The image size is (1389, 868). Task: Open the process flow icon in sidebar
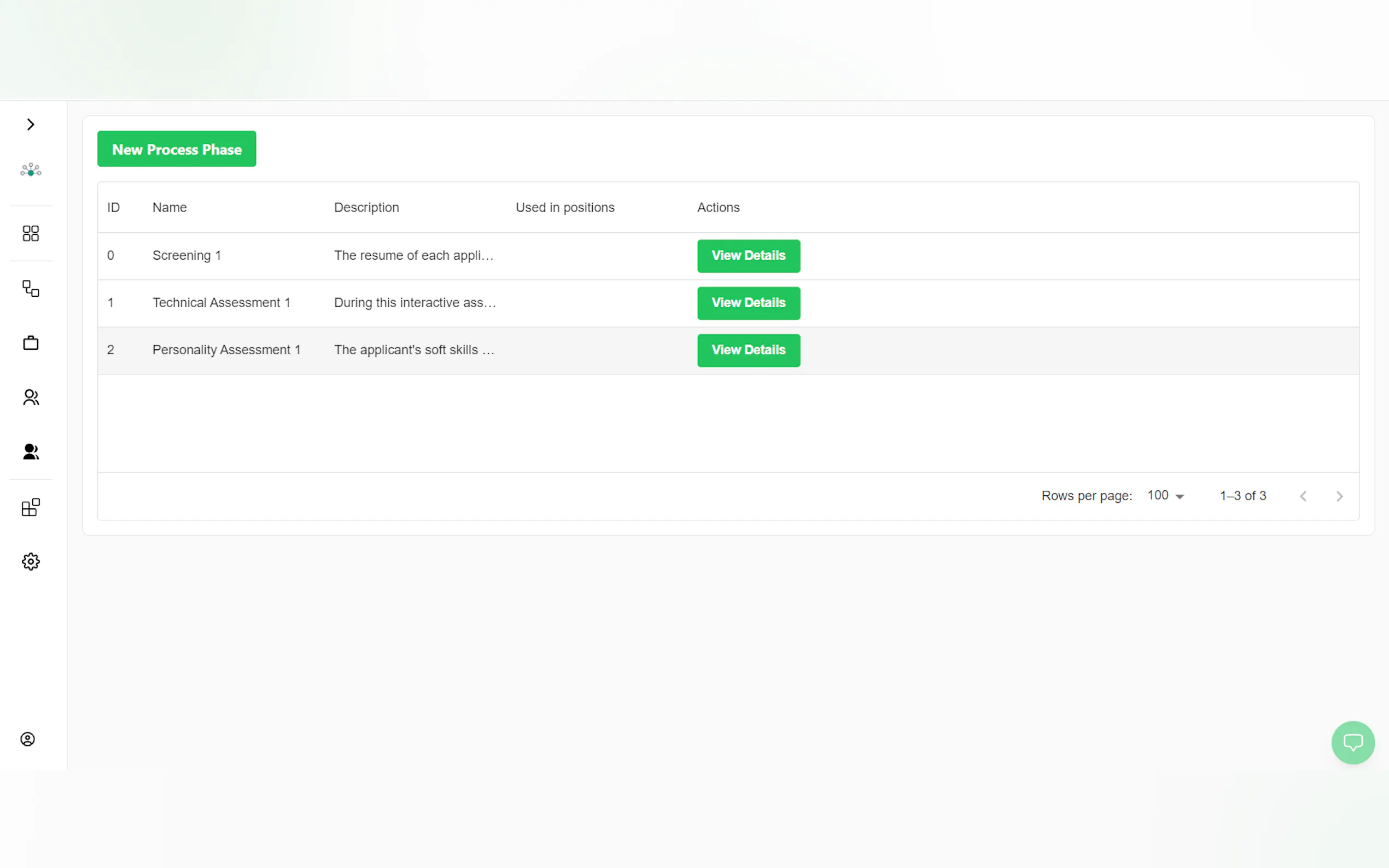[31, 288]
